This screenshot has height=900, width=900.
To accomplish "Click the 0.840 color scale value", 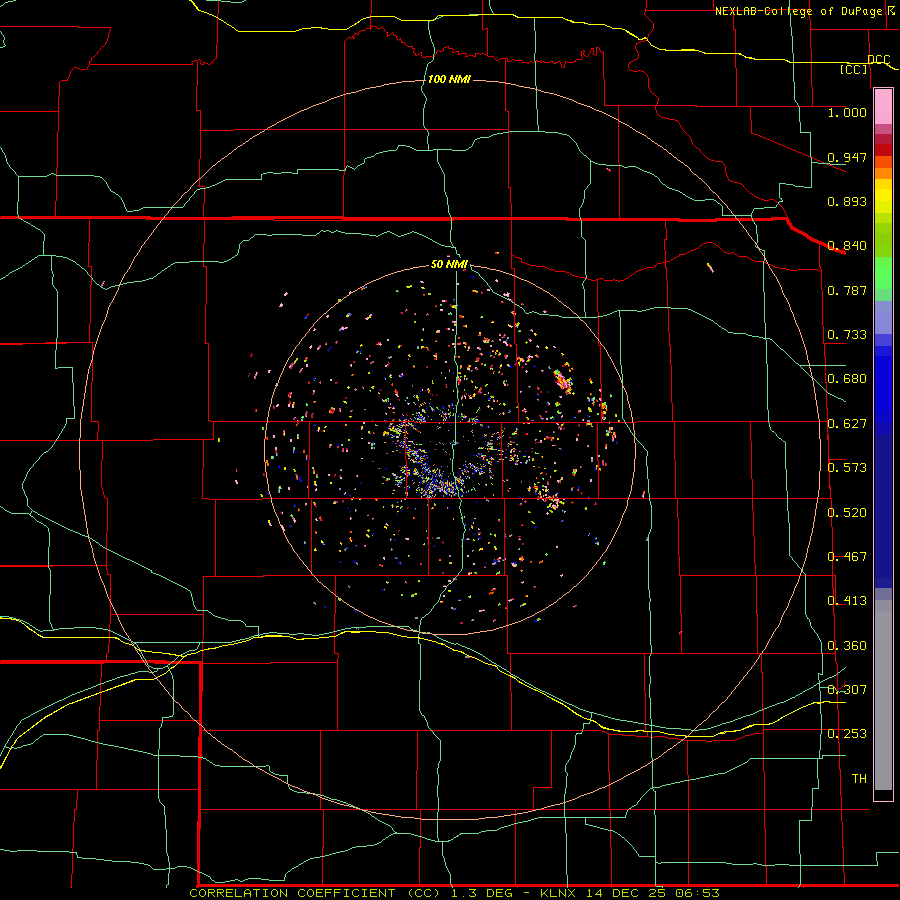I will click(x=847, y=246).
